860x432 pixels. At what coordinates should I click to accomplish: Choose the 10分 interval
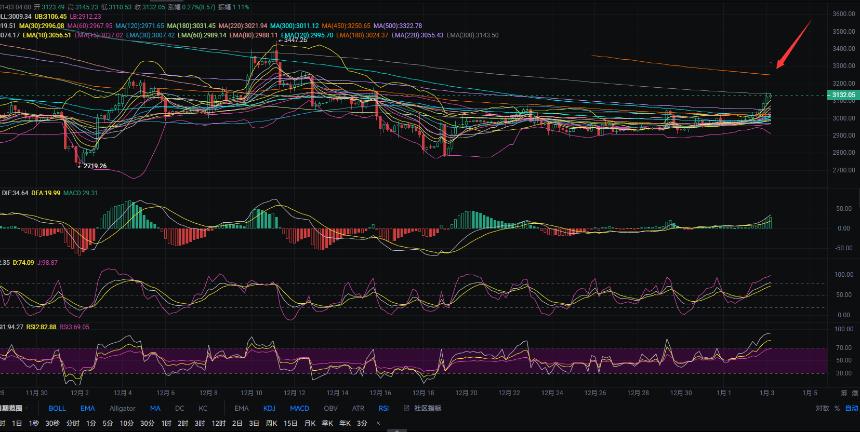(x=127, y=423)
